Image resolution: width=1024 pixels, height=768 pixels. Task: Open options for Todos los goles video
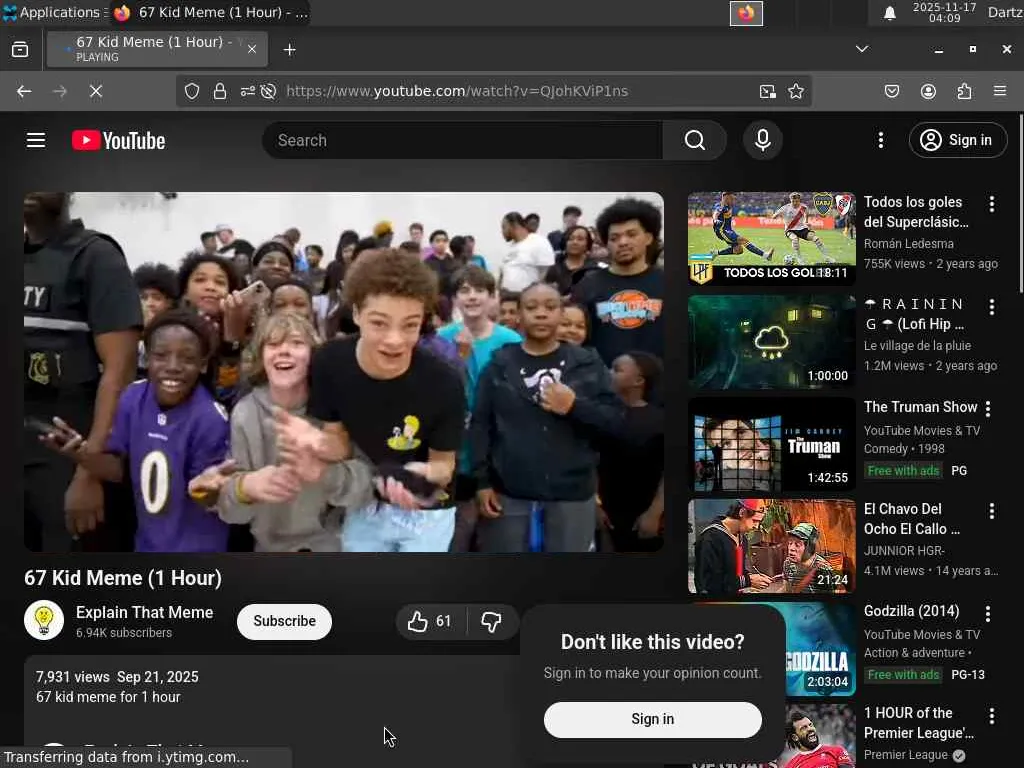[991, 204]
